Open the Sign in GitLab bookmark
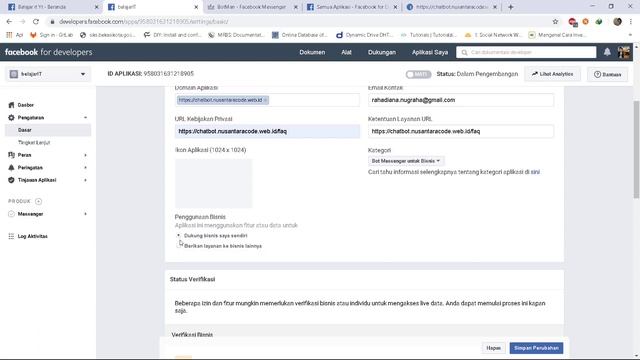Viewport: 640px width, 360px height. (x=51, y=35)
